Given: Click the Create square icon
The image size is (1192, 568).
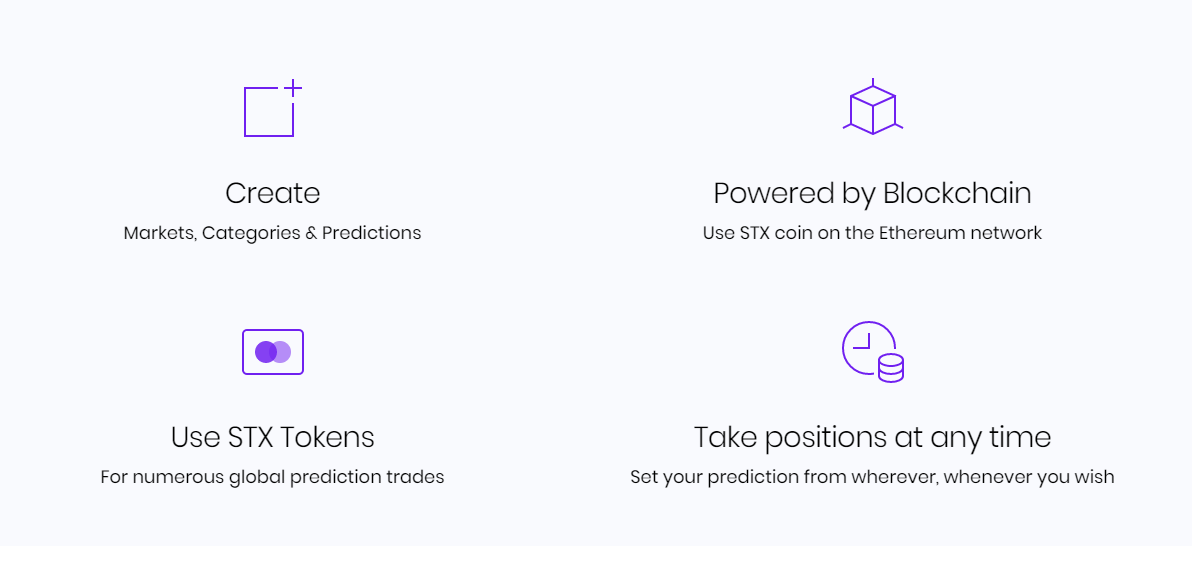Looking at the screenshot, I should (269, 112).
